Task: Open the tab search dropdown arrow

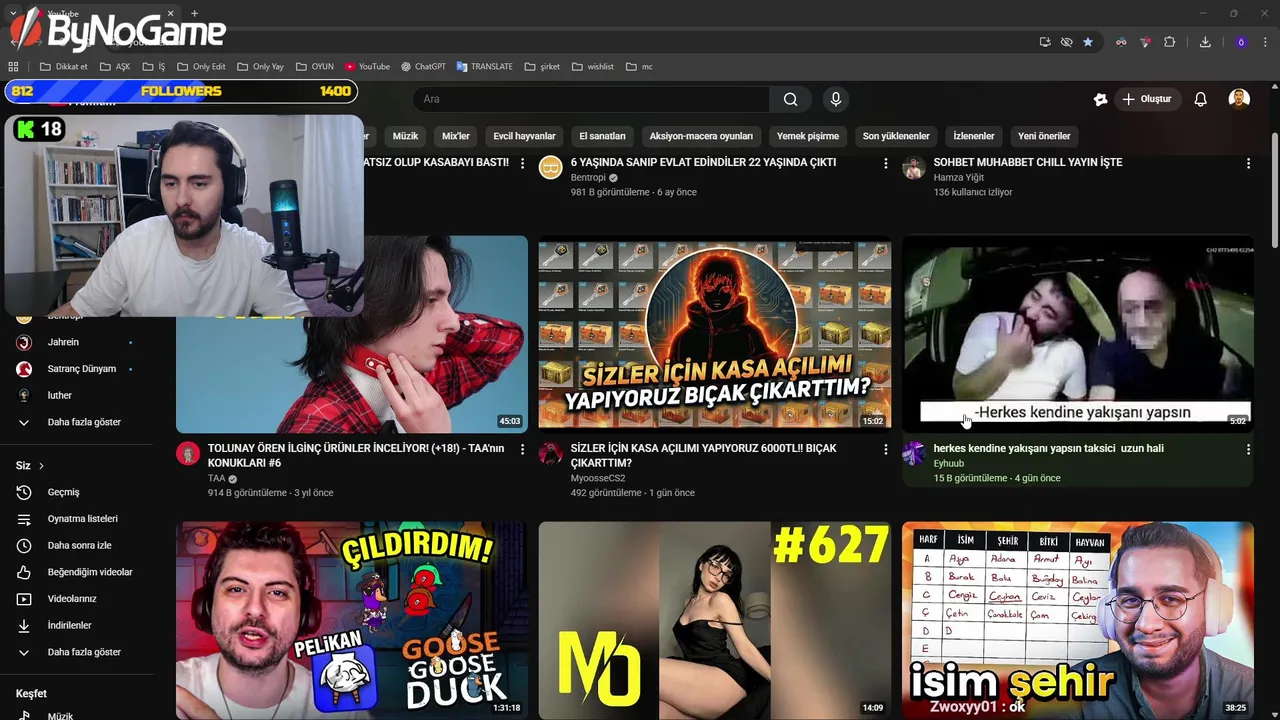Action: [13, 14]
